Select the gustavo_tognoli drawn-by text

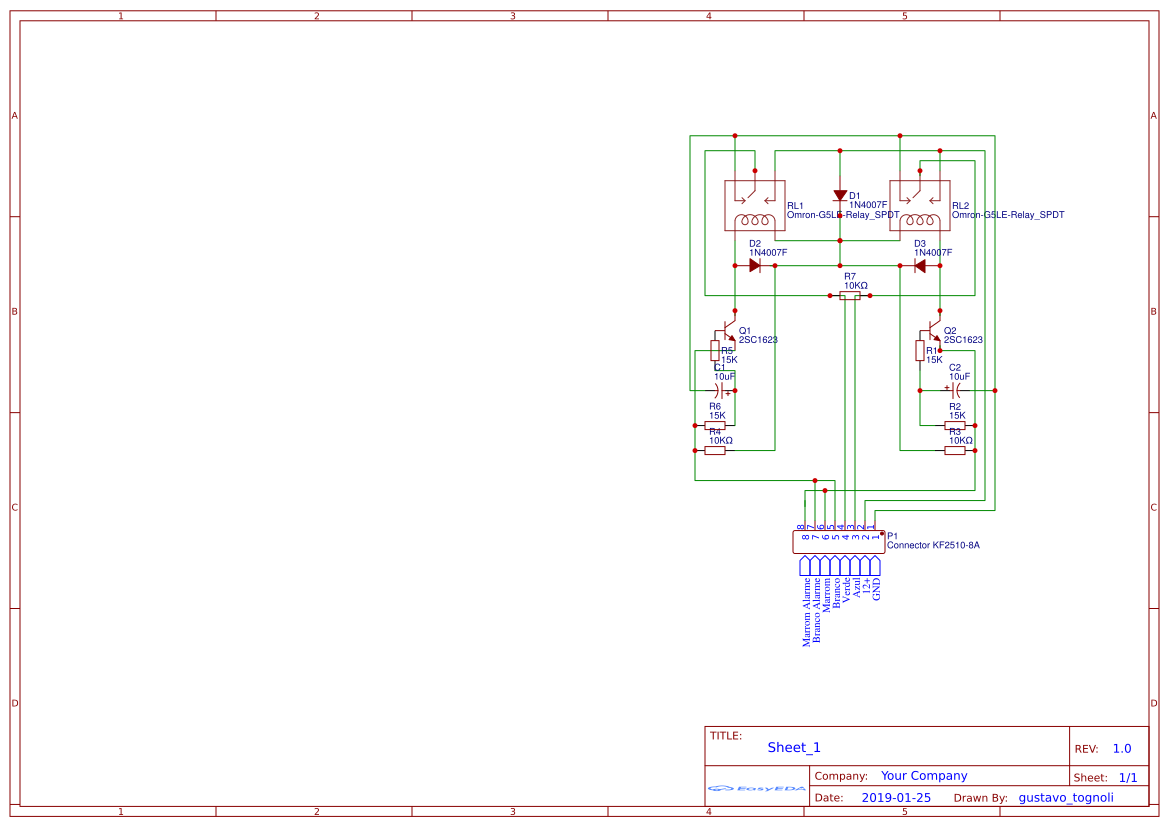(x=1066, y=797)
